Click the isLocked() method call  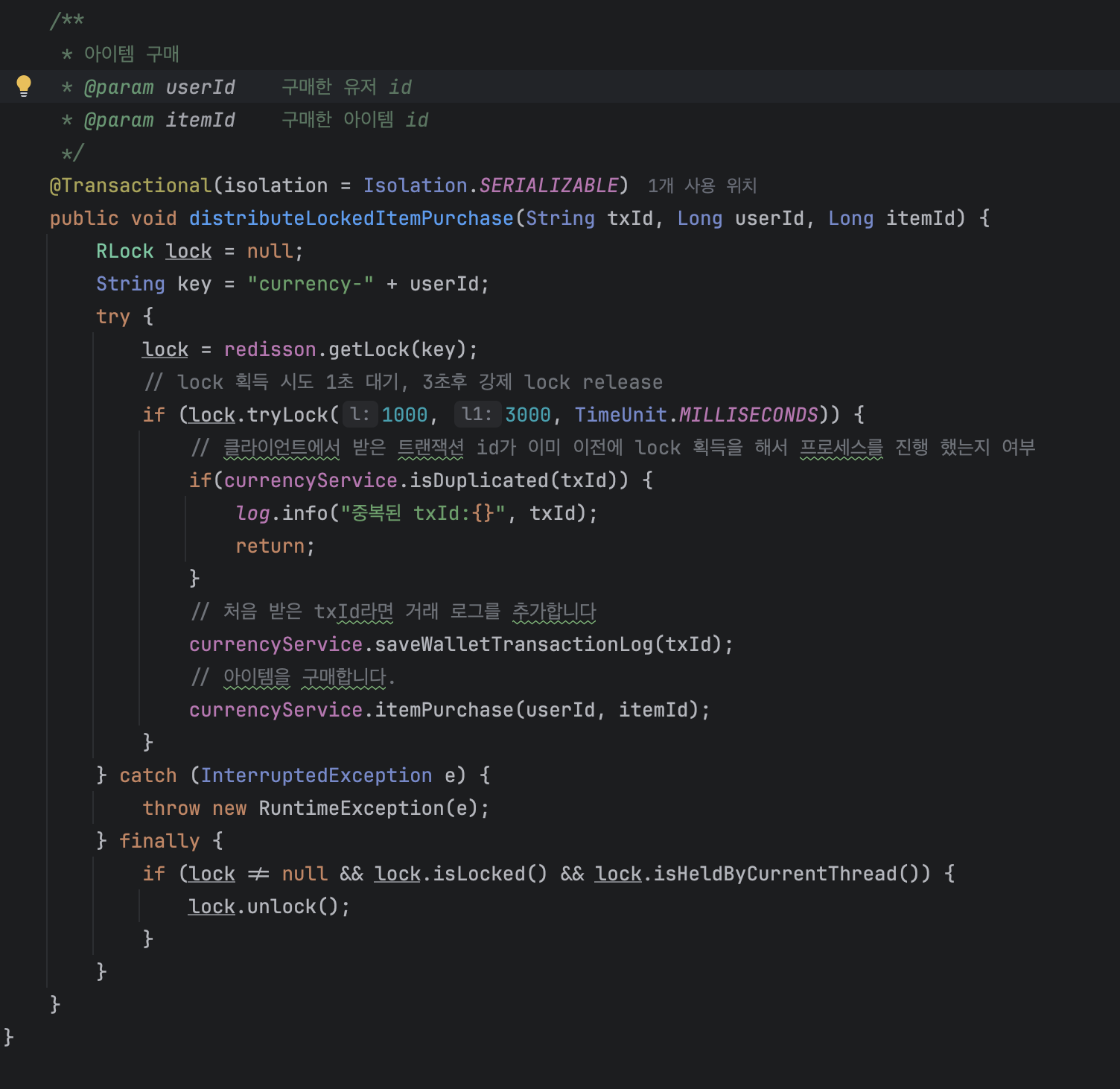(490, 874)
